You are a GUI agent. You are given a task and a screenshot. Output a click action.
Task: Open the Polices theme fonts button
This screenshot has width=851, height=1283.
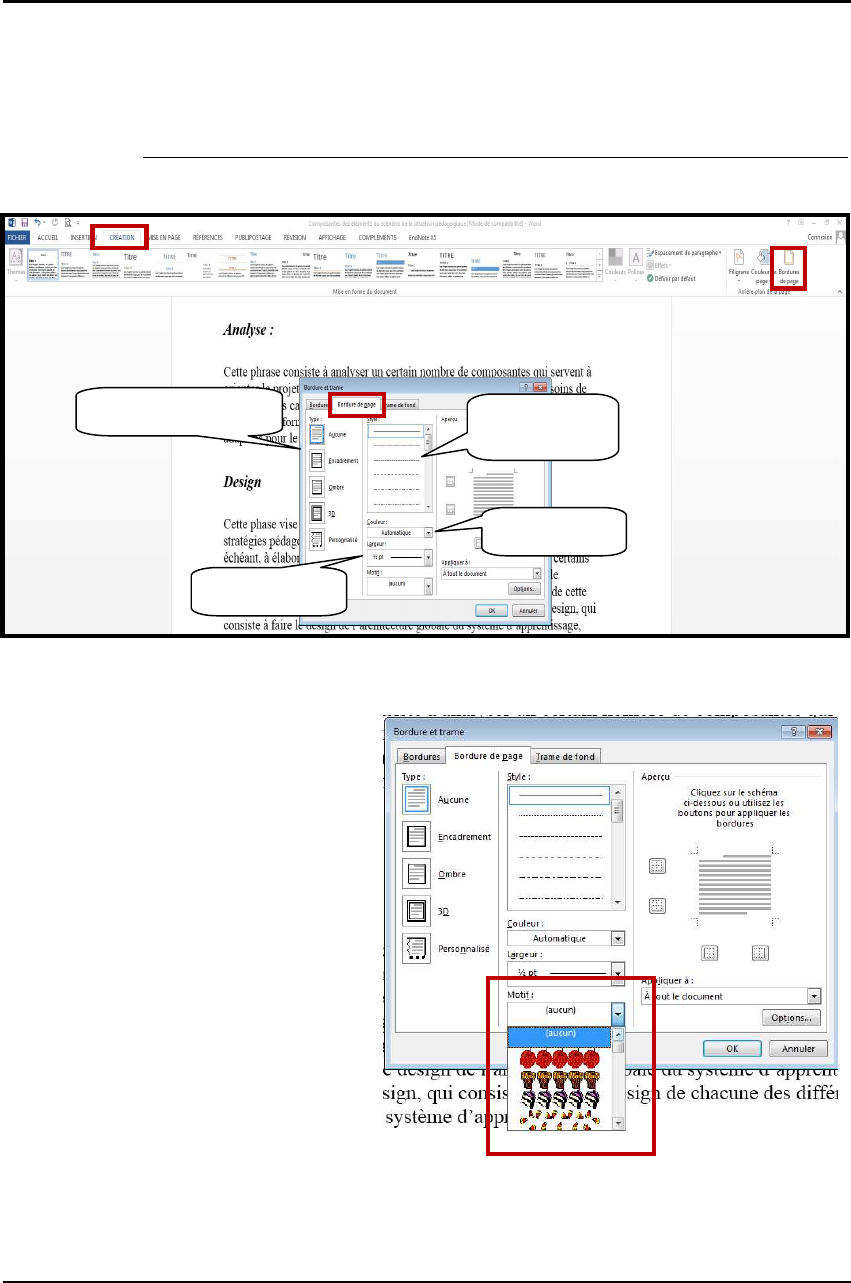(636, 265)
